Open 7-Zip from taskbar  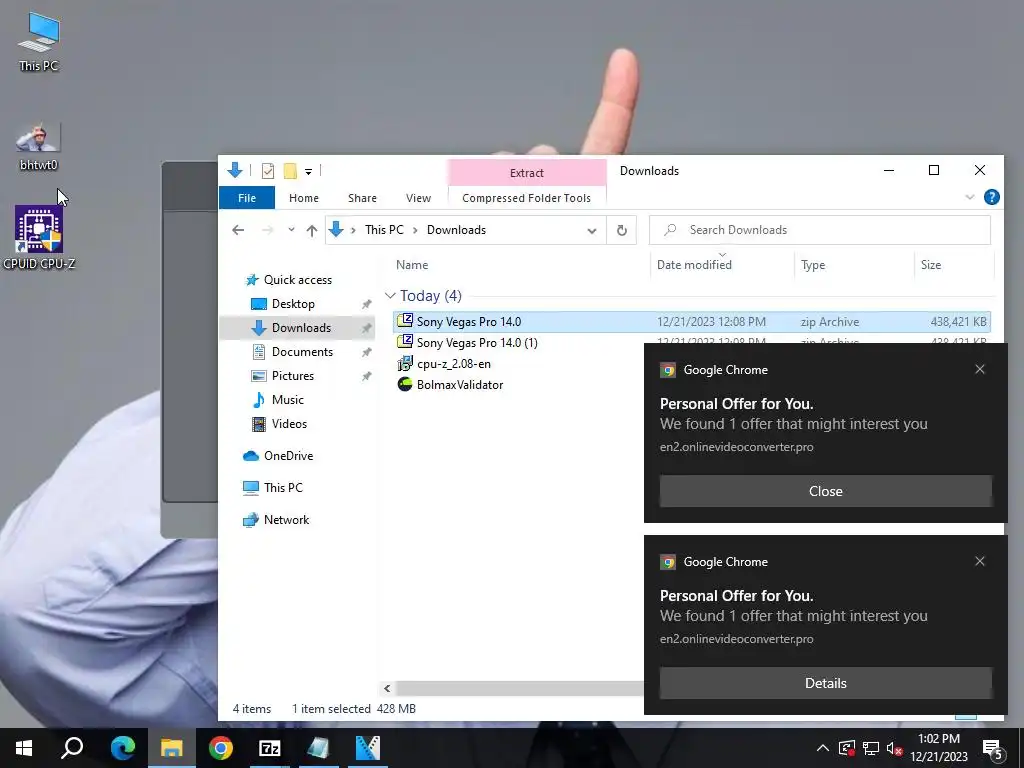point(270,748)
